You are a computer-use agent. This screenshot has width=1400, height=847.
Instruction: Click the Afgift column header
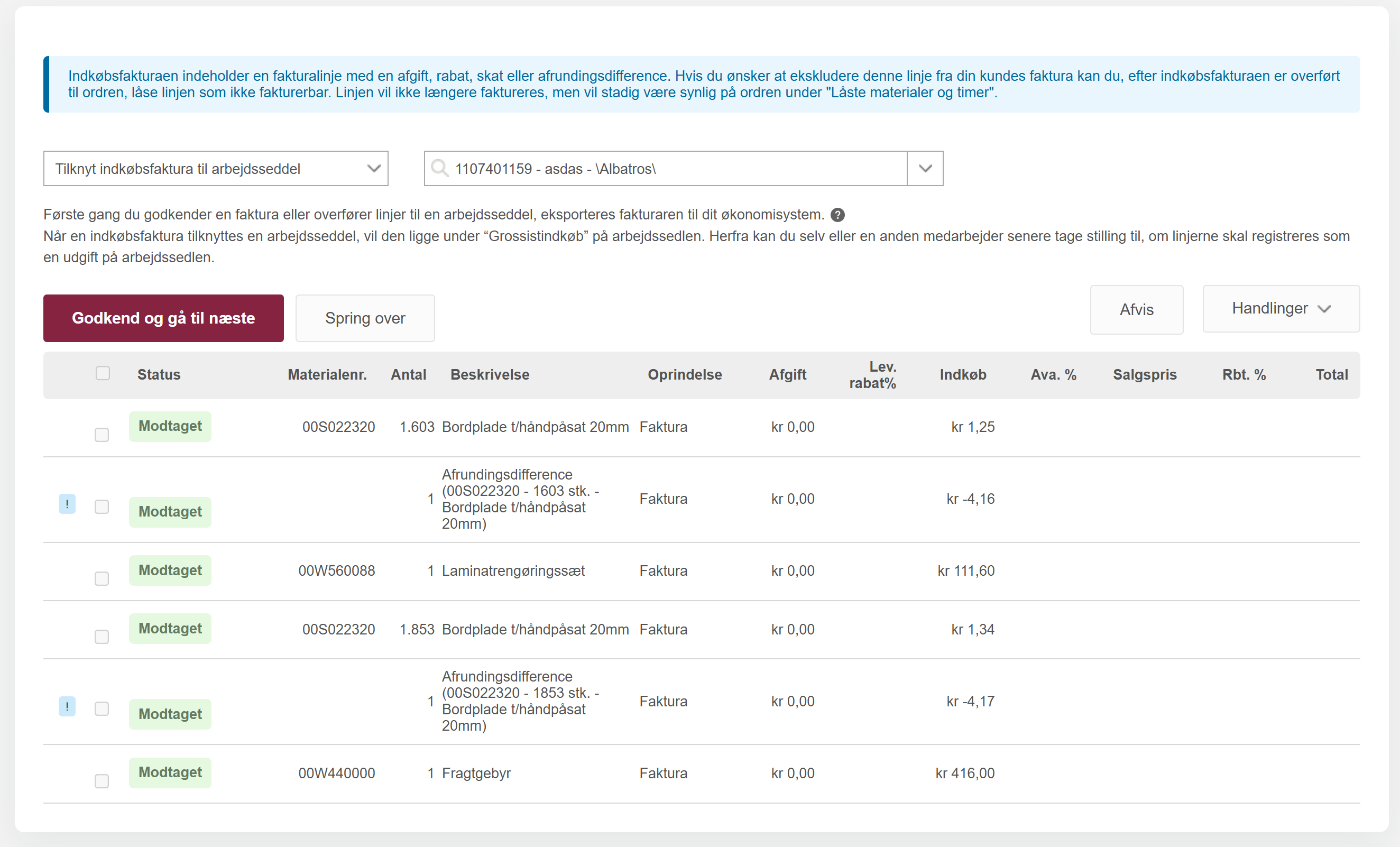pos(788,374)
